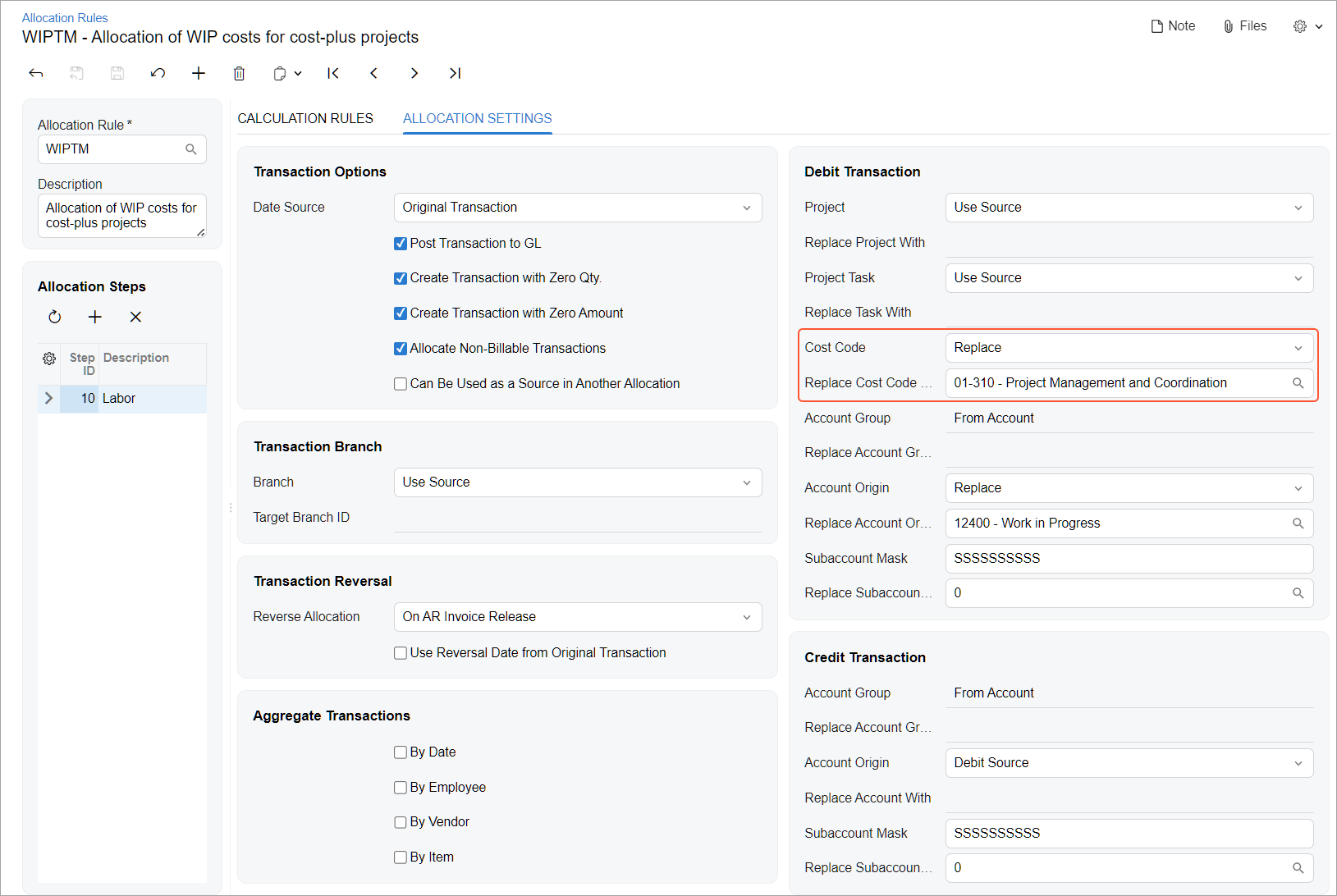1337x896 pixels.
Task: Open the Date Source dropdown
Action: pyautogui.click(x=577, y=208)
